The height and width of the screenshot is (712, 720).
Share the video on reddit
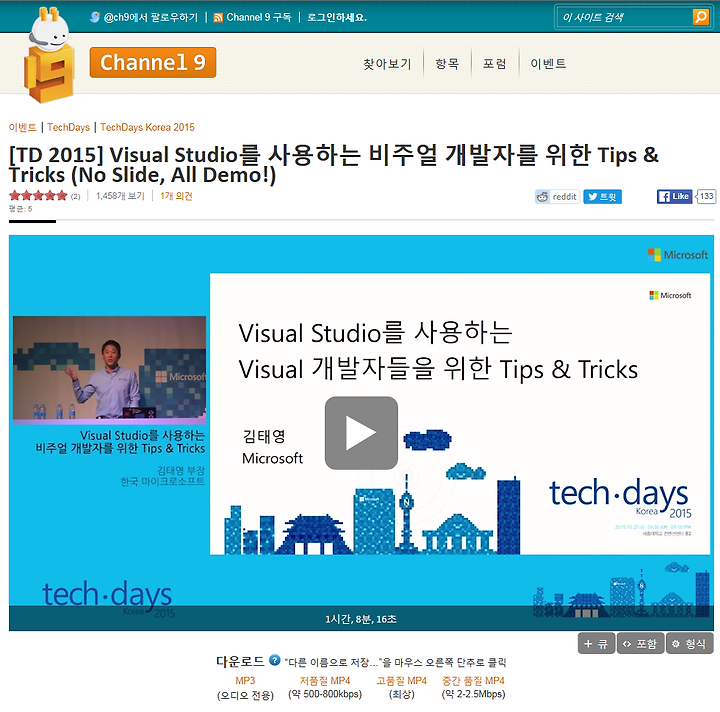[x=557, y=196]
